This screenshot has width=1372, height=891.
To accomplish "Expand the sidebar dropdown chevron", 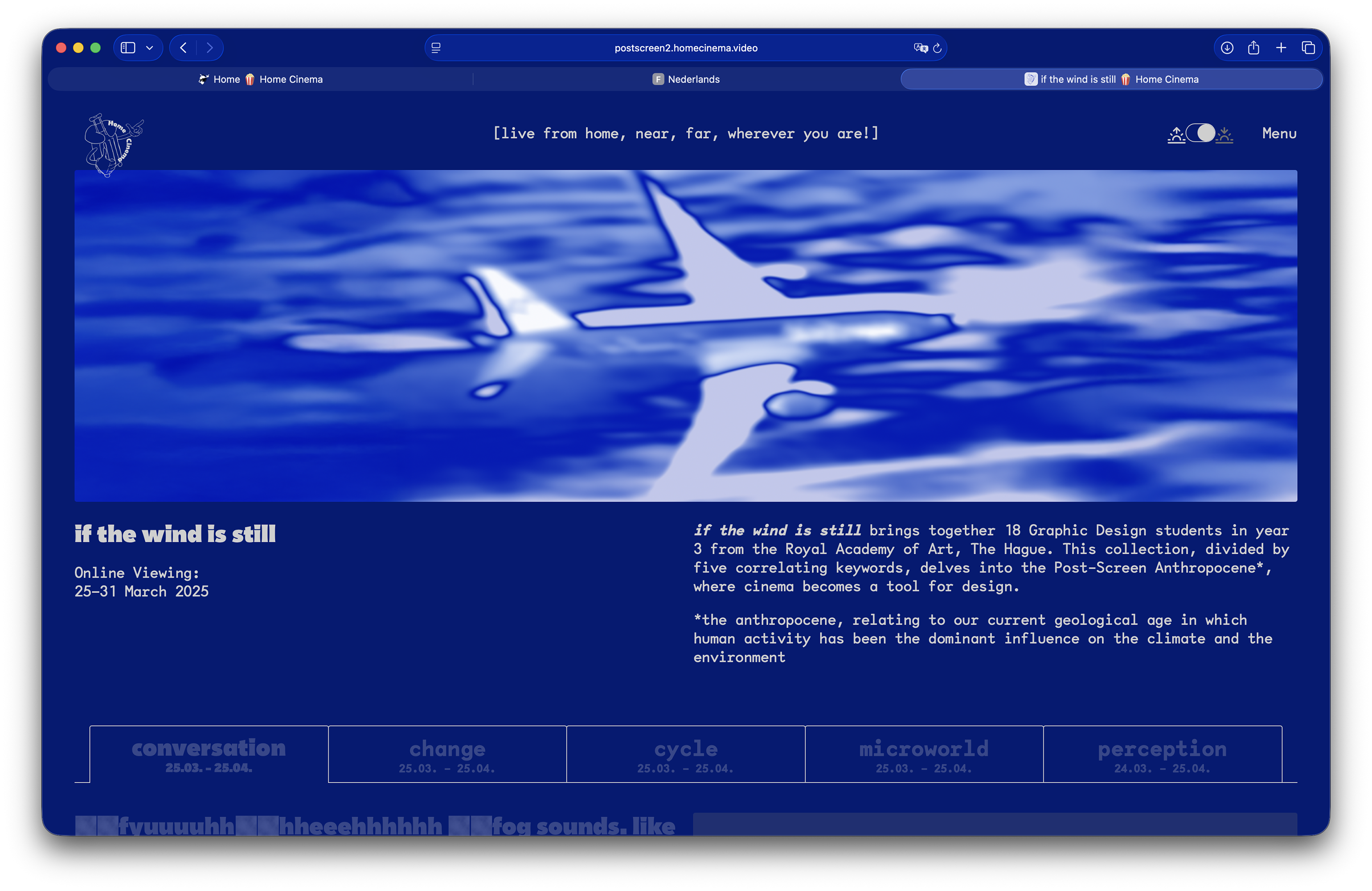I will 150,48.
